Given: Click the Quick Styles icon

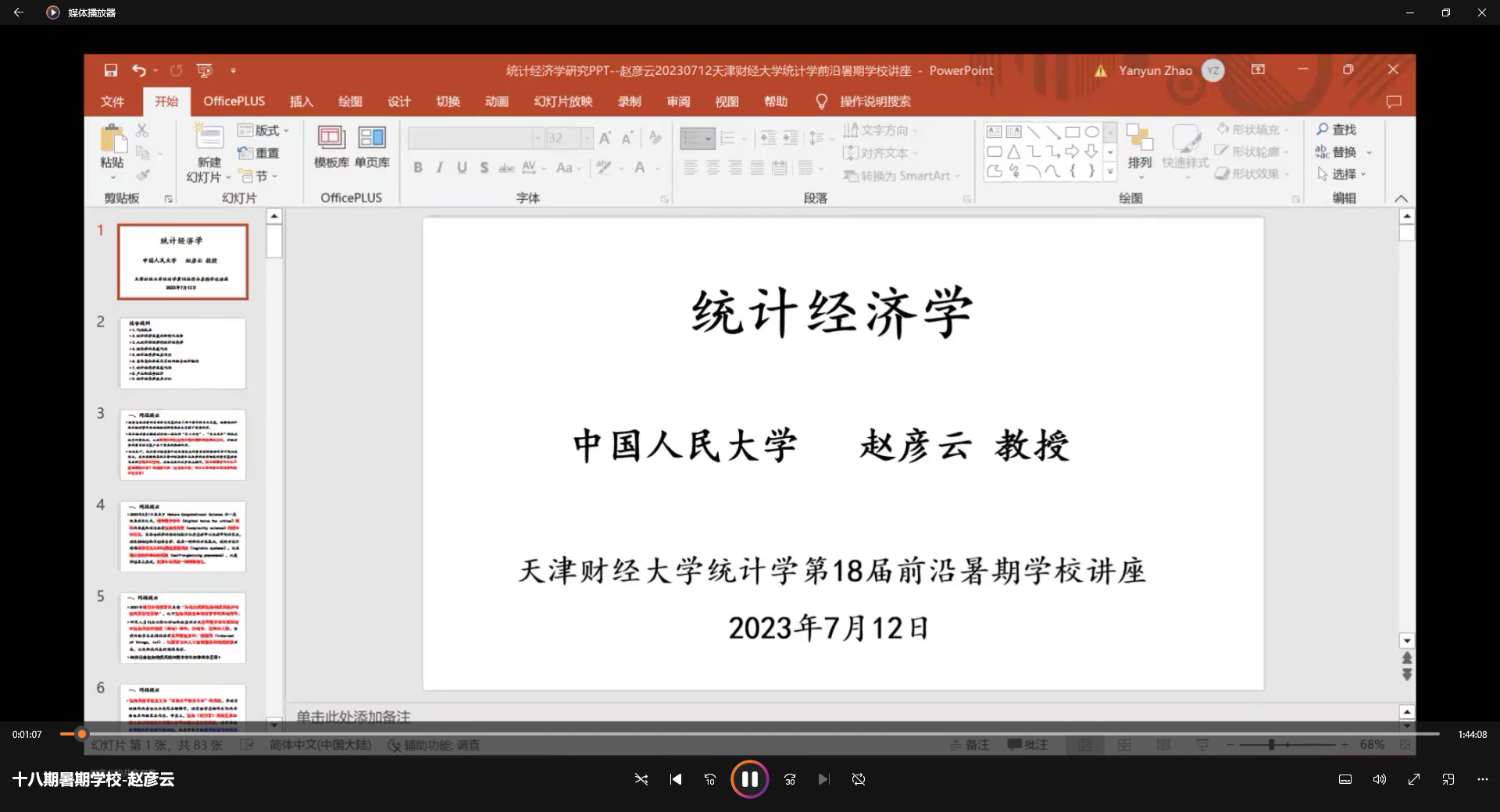Looking at the screenshot, I should pyautogui.click(x=1185, y=147).
